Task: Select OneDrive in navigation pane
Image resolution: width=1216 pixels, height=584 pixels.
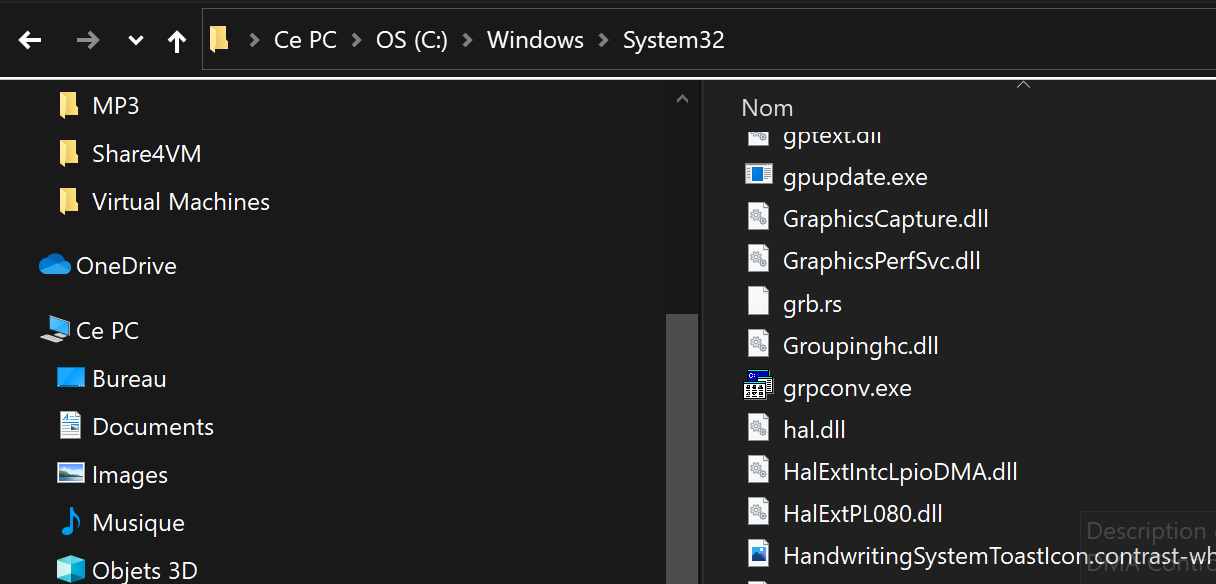Action: click(126, 265)
